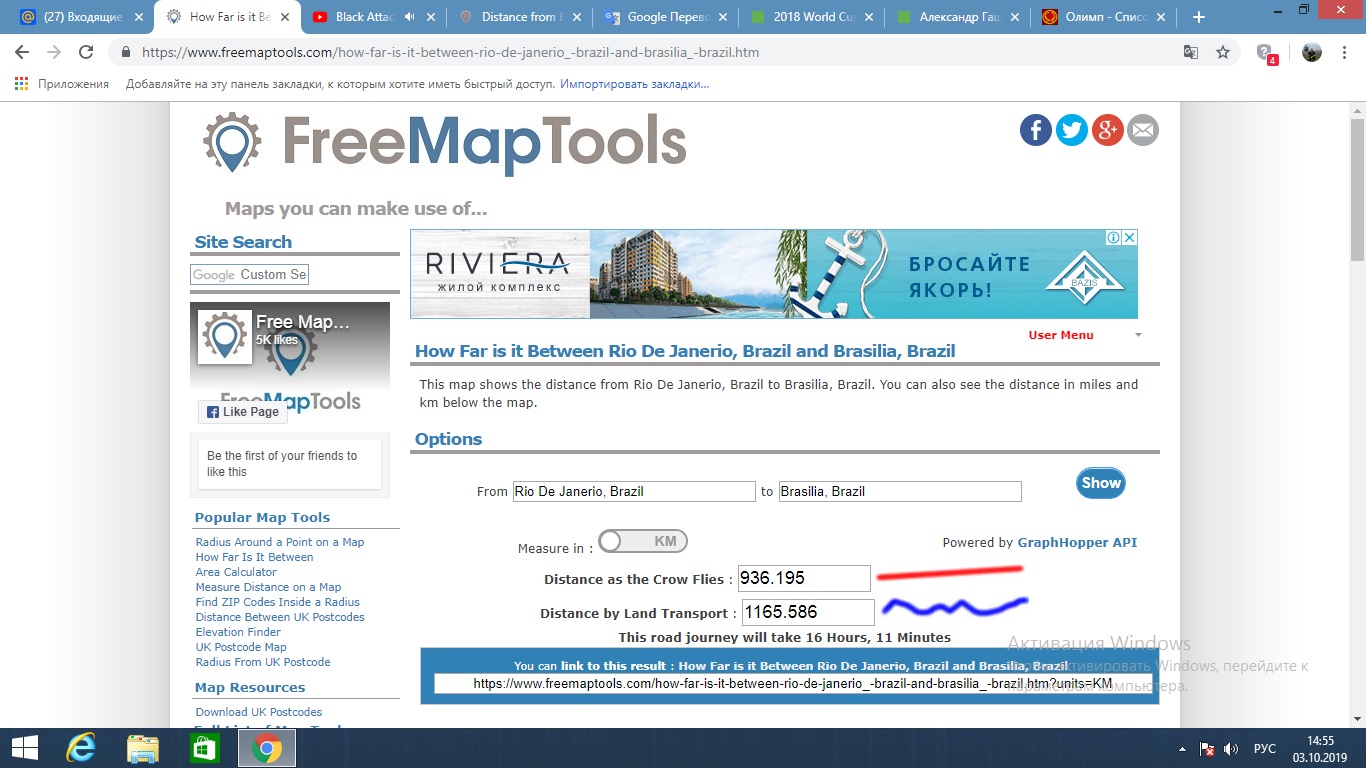Click the Show button
The image size is (1366, 768).
click(x=1101, y=483)
